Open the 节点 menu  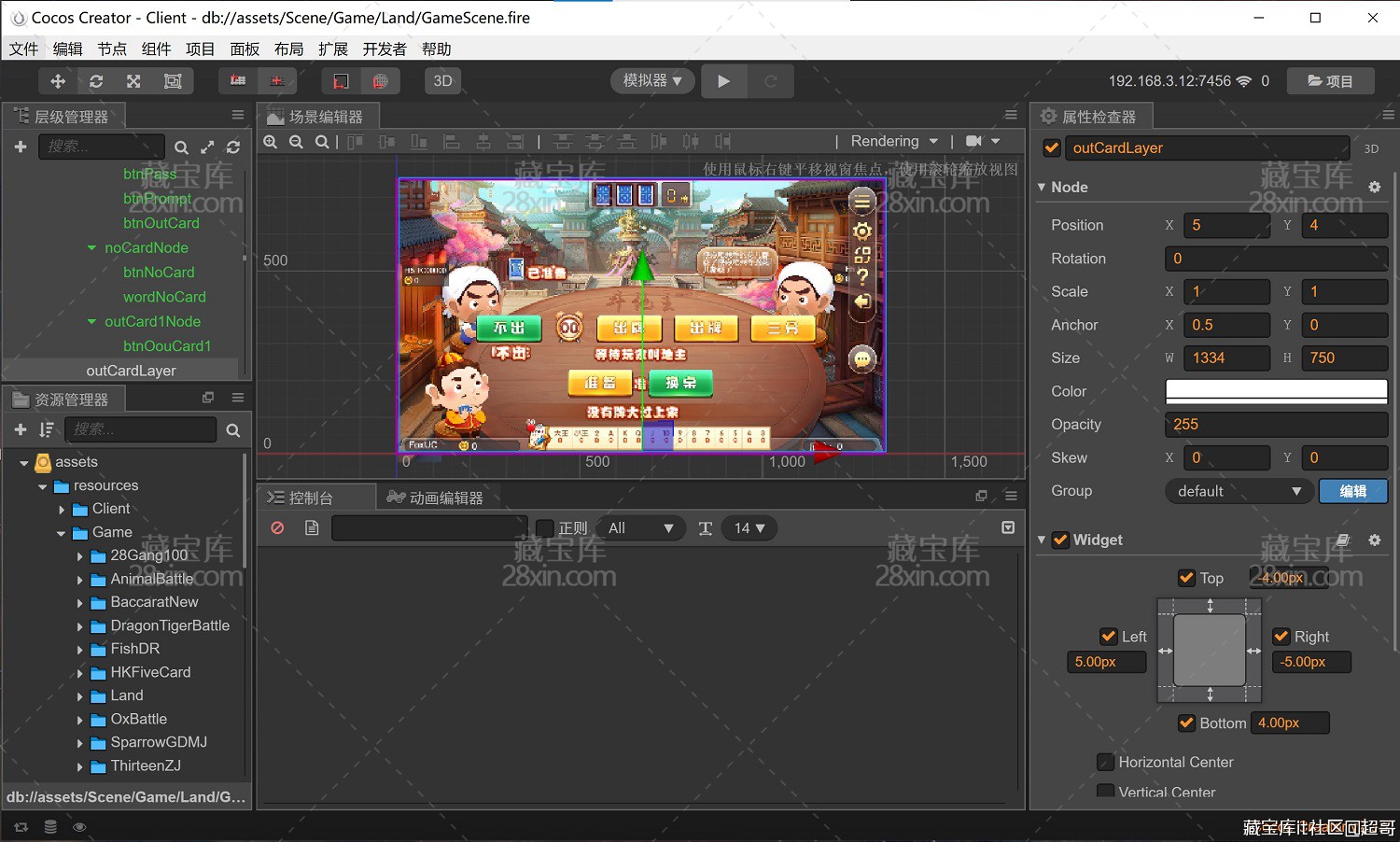click(x=112, y=49)
